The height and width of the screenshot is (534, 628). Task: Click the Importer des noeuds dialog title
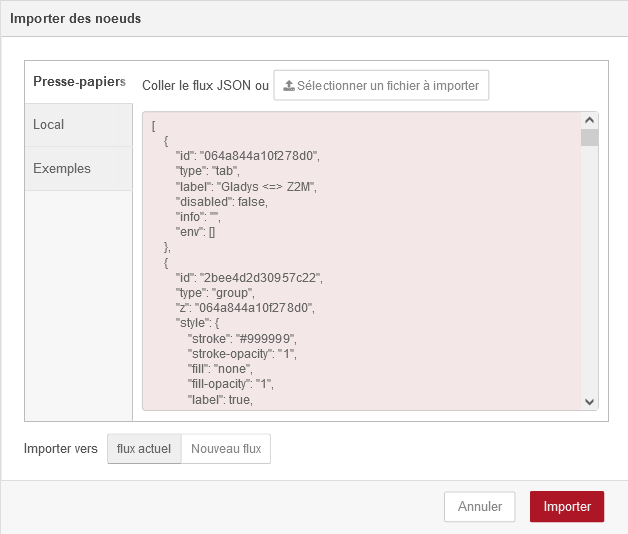click(75, 18)
